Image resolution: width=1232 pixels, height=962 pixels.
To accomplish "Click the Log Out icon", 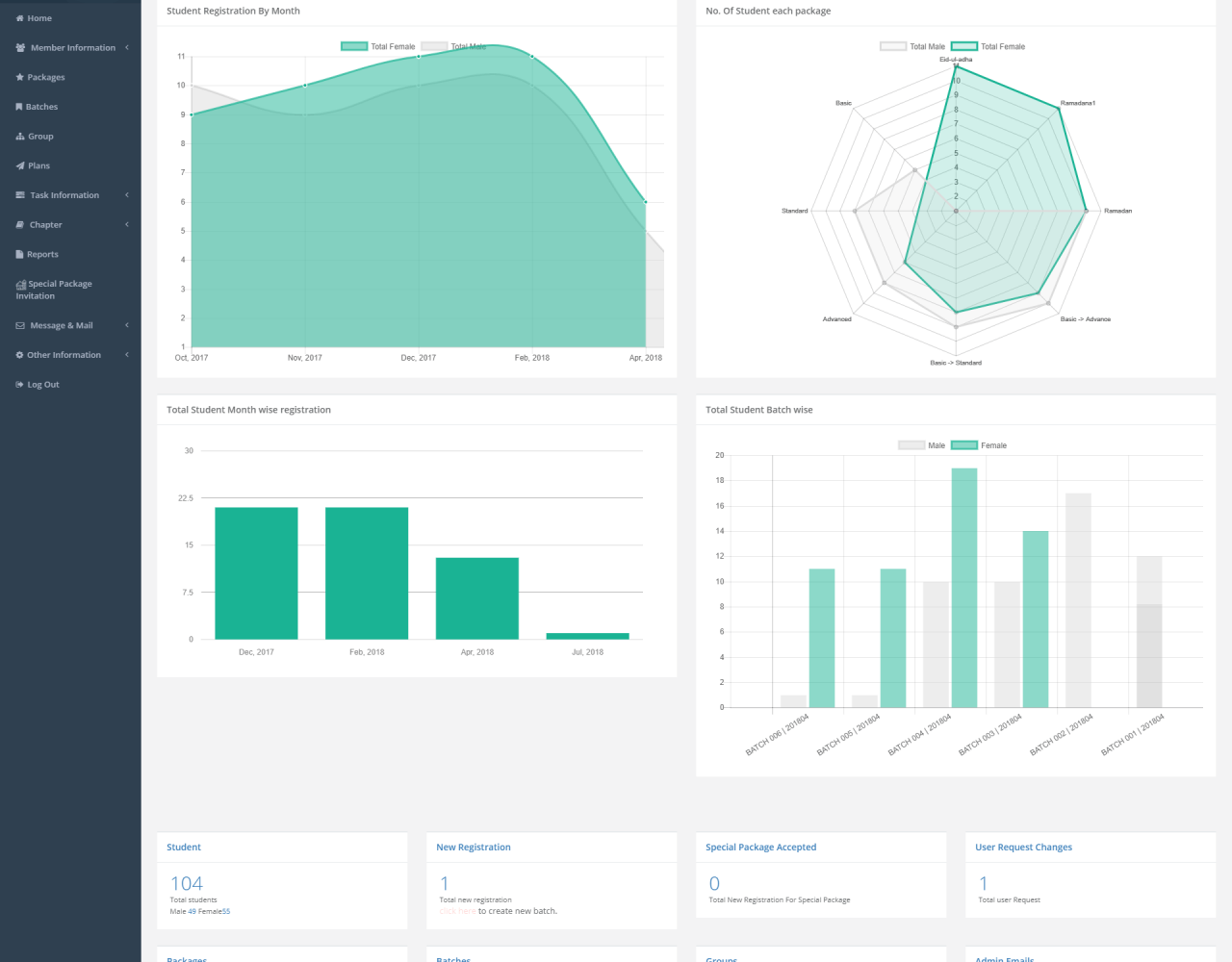I will pos(19,385).
